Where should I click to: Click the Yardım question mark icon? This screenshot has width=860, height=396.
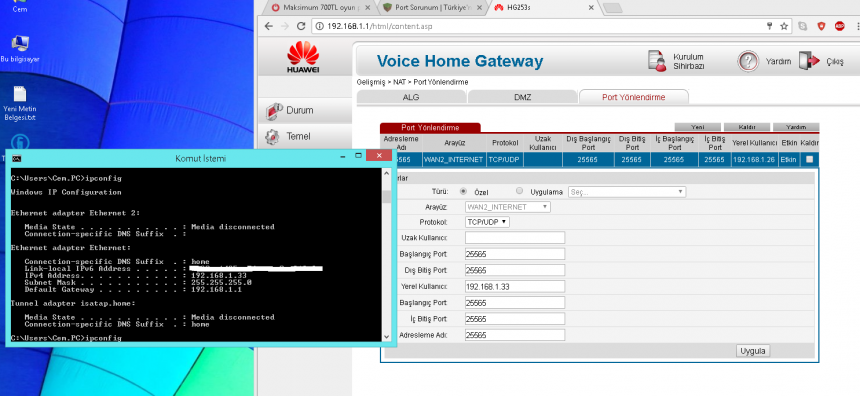tap(748, 61)
